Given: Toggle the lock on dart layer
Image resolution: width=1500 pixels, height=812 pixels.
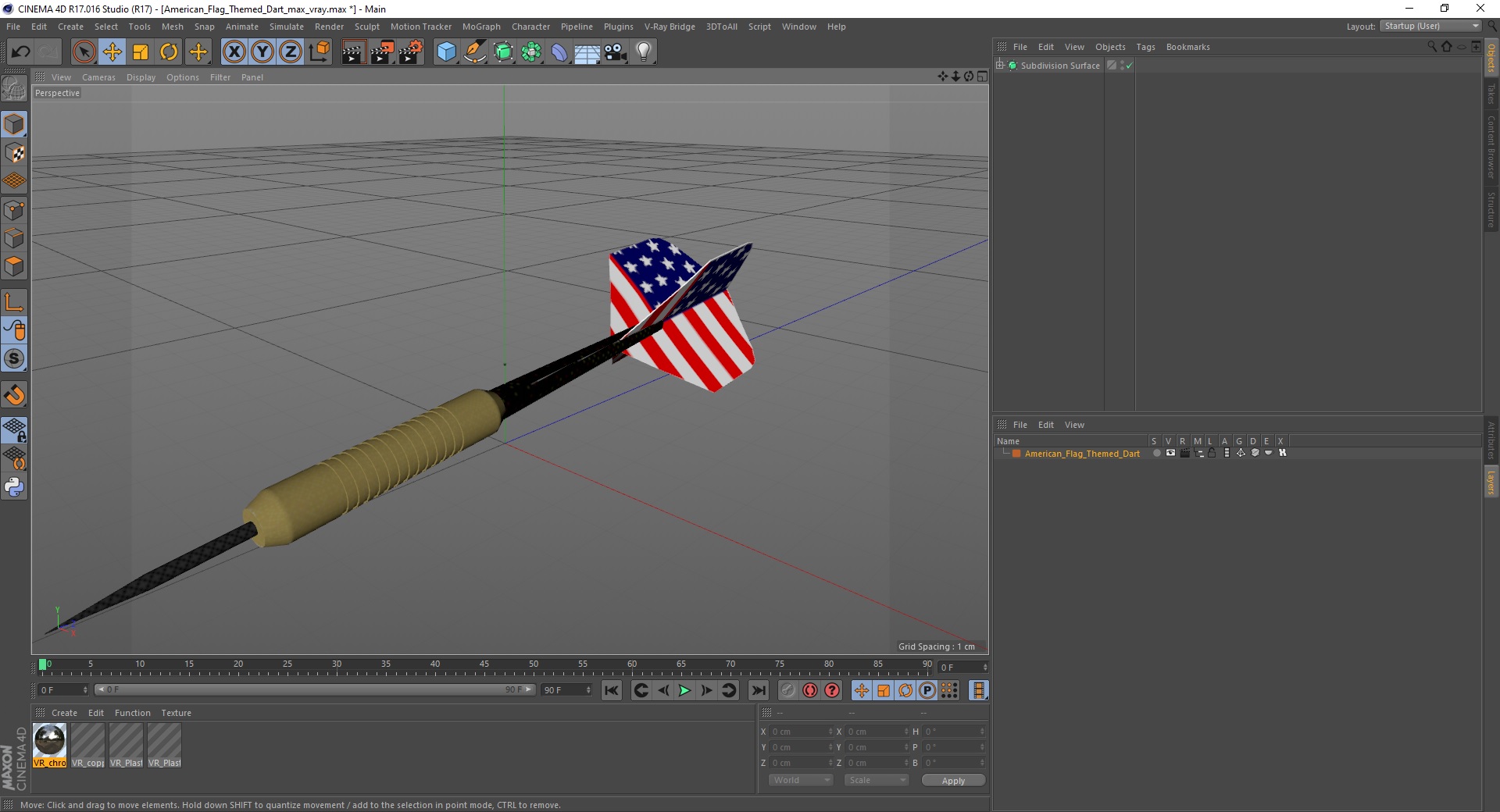Looking at the screenshot, I should coord(1212,453).
